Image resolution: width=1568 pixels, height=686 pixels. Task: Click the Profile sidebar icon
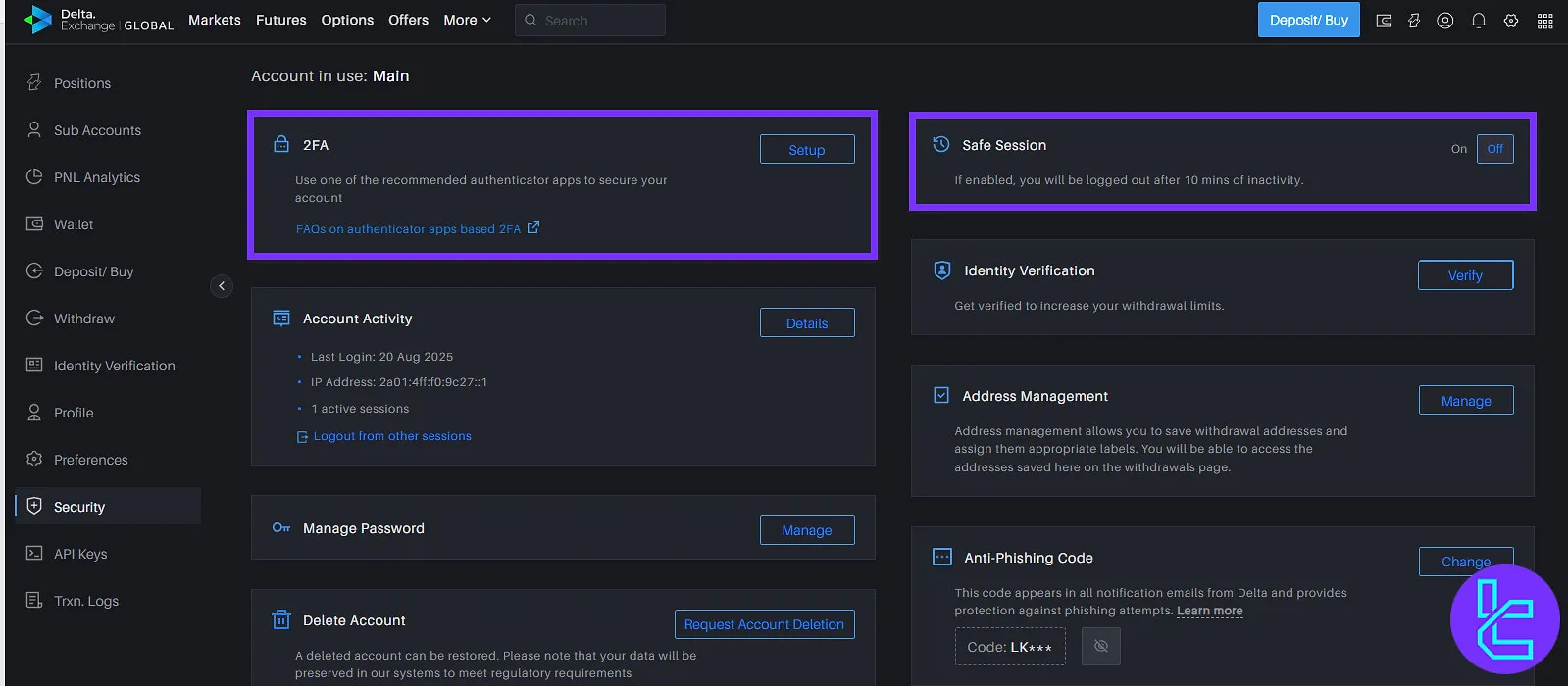coord(34,413)
